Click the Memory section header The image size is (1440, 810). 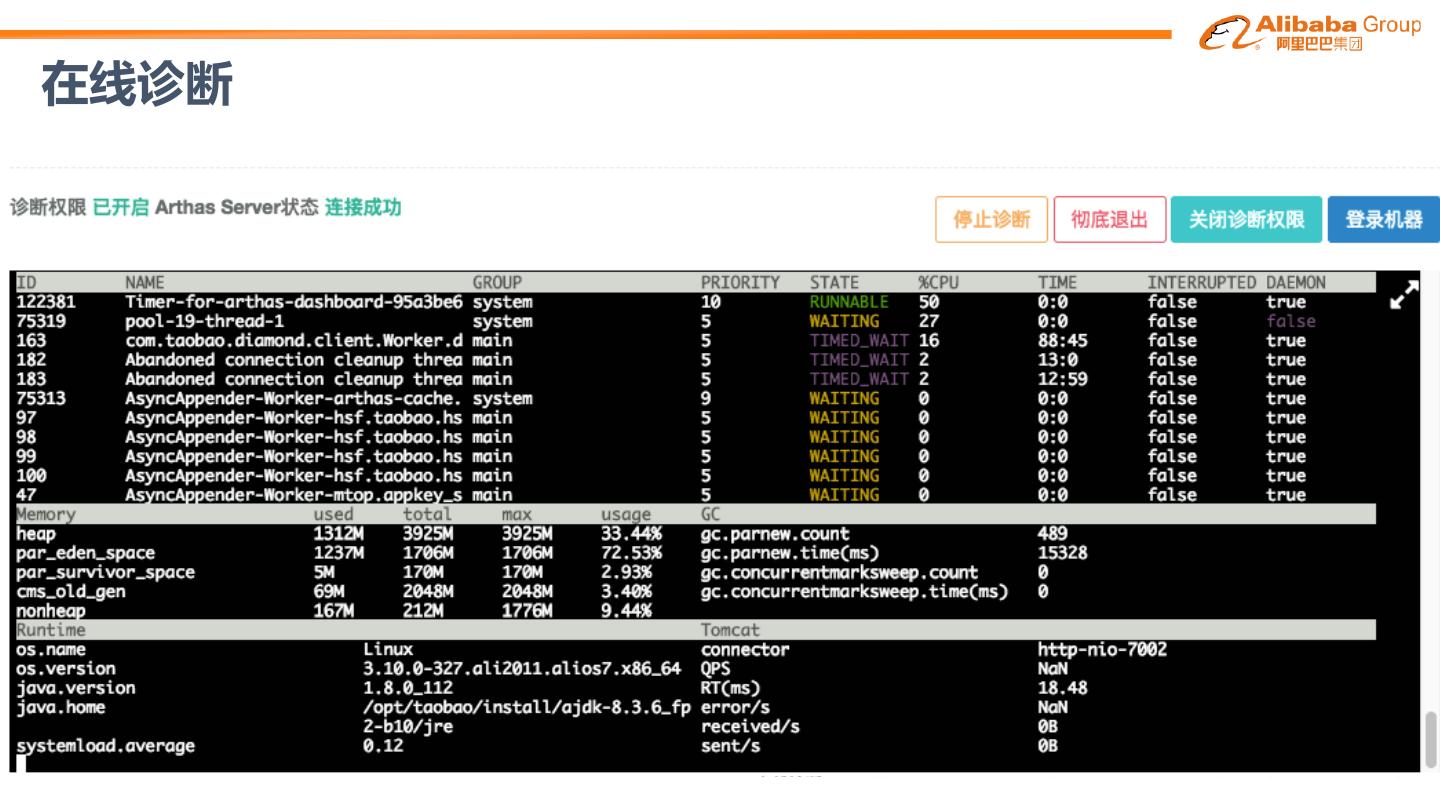coord(46,514)
